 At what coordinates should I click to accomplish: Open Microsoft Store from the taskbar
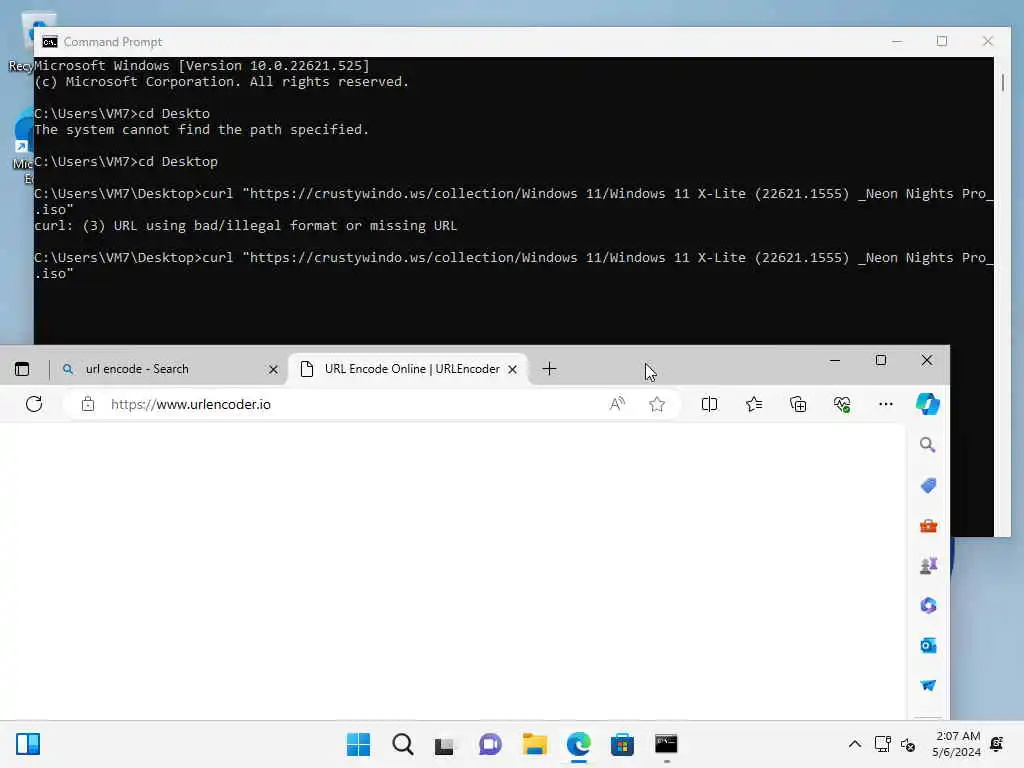coord(622,744)
